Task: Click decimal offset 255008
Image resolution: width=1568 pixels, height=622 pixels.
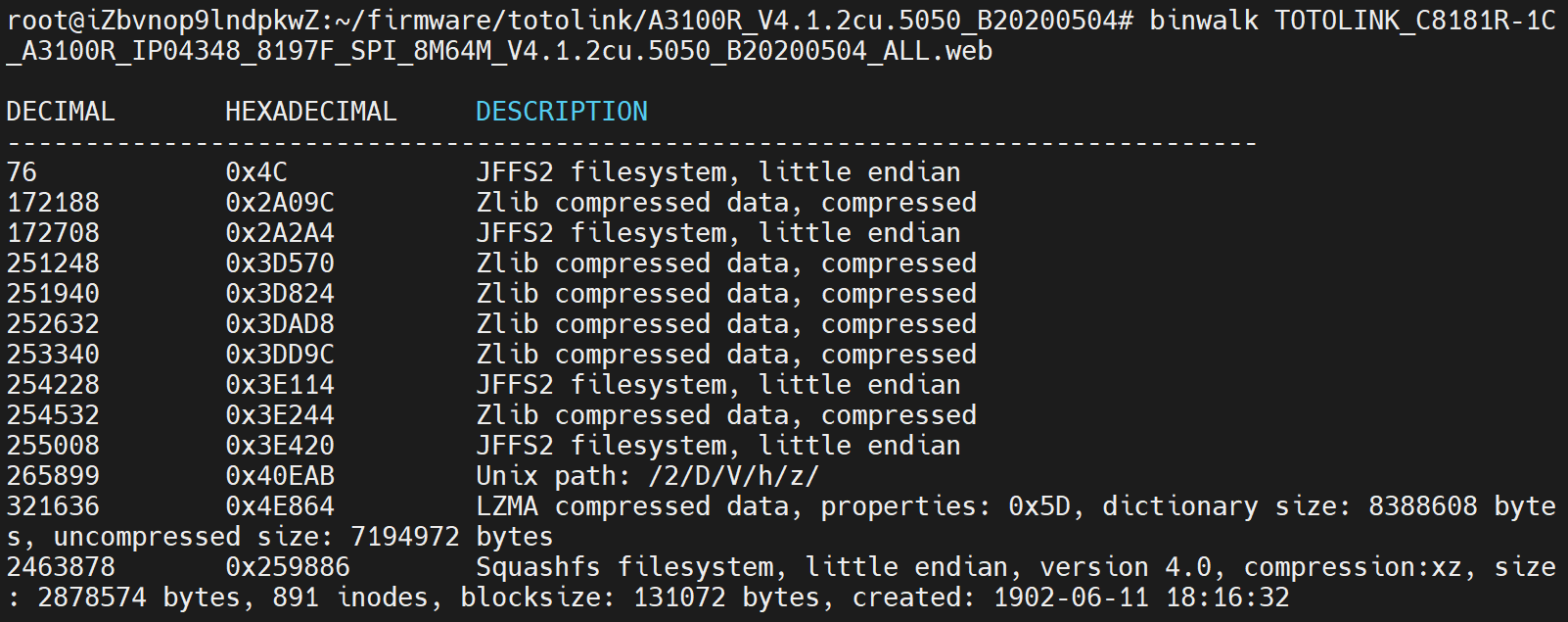Action: click(53, 446)
